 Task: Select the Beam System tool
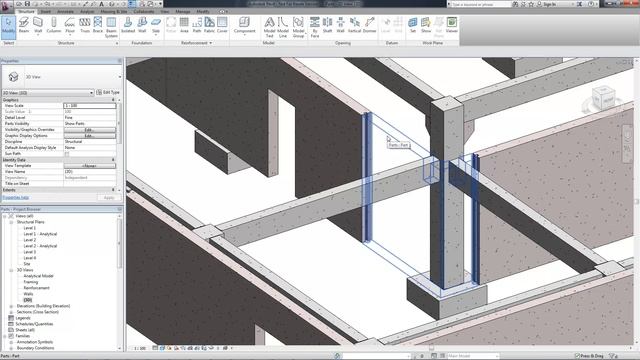pyautogui.click(x=111, y=27)
